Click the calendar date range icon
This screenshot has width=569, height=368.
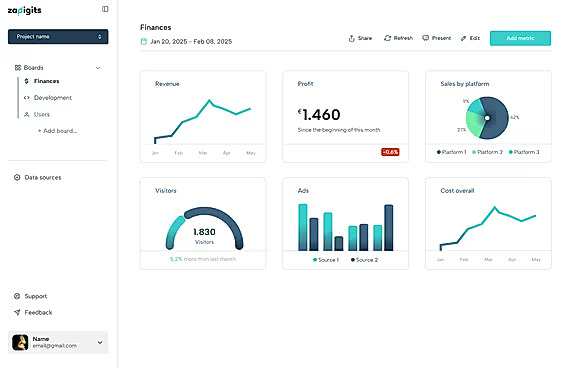coord(144,41)
